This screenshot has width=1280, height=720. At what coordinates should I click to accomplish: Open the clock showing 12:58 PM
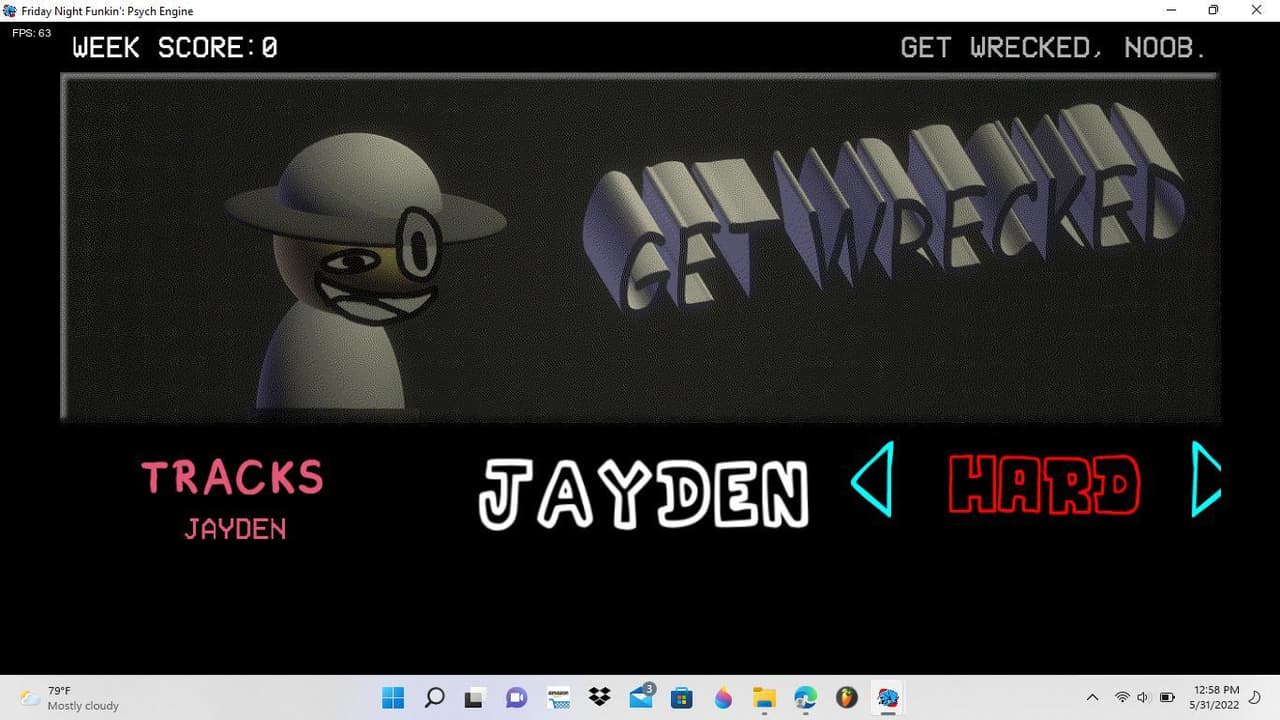coord(1215,698)
